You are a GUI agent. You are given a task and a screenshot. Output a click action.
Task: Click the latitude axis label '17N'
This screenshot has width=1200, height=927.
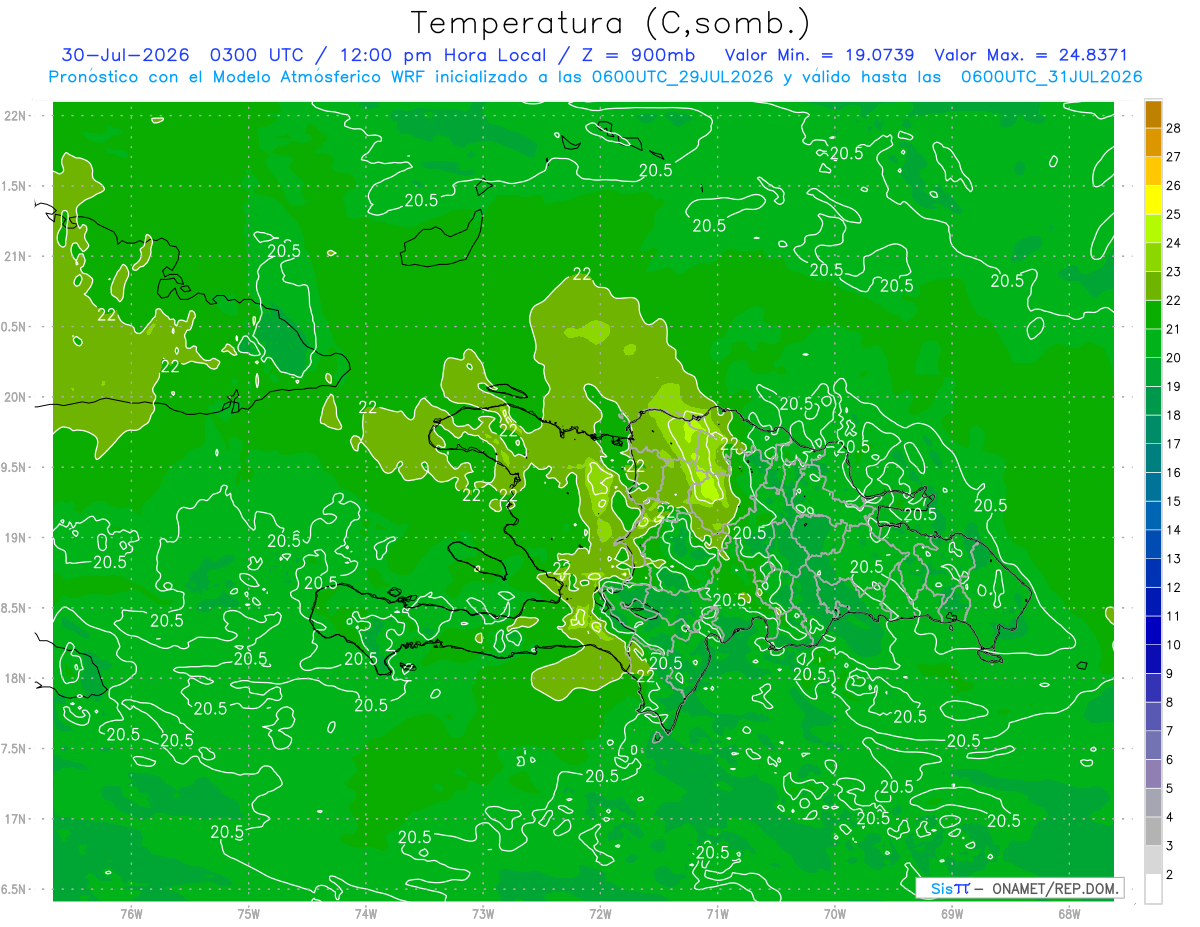point(16,820)
